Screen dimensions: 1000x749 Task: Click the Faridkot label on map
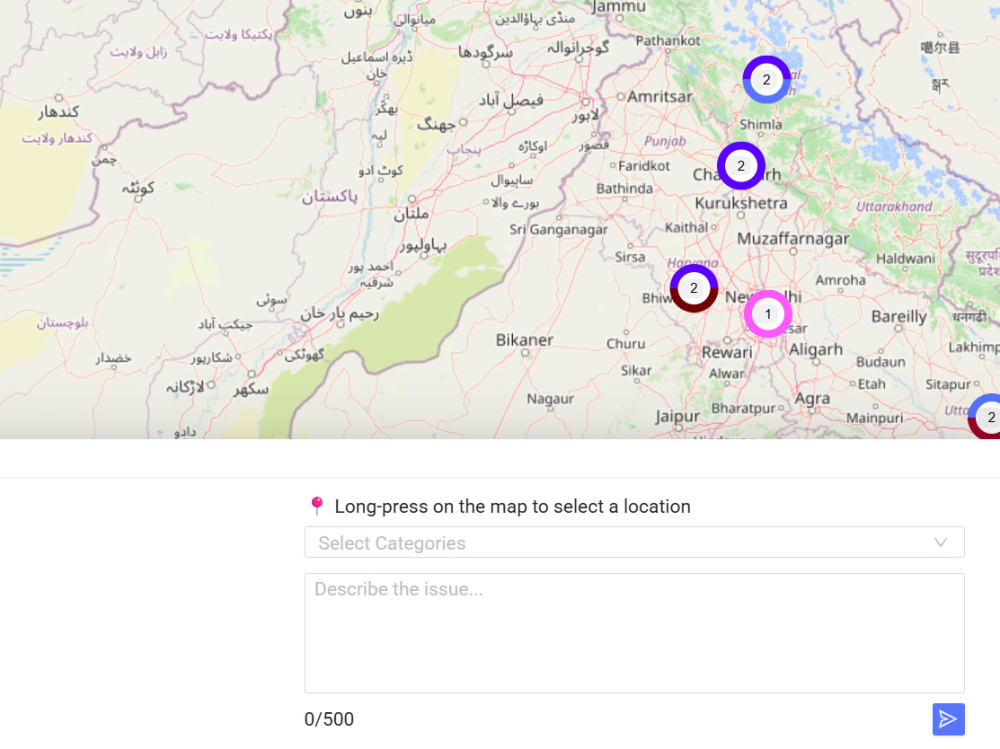click(x=643, y=166)
